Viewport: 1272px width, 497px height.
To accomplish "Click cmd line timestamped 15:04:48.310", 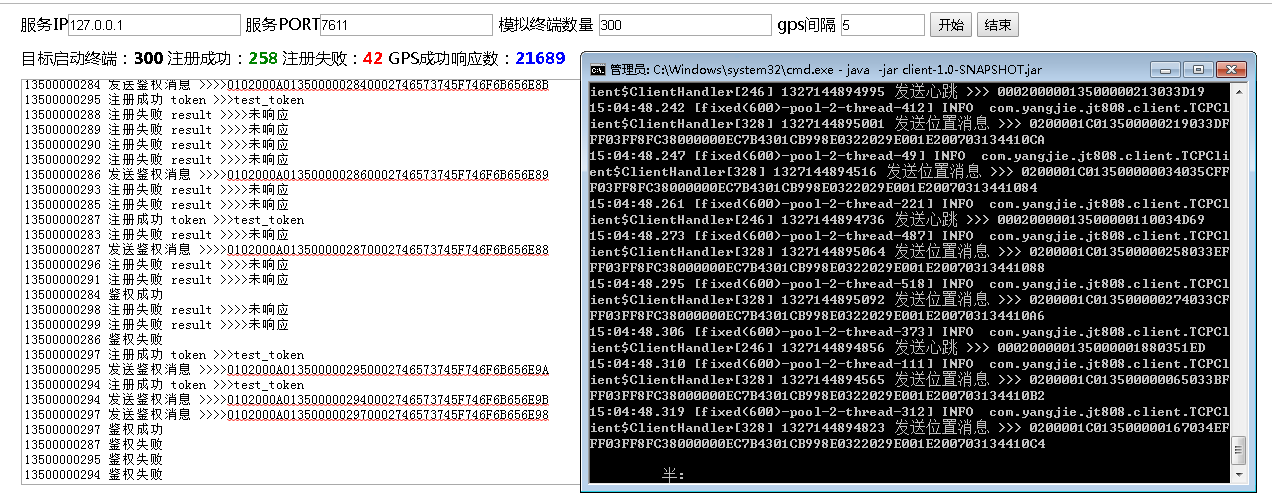I will tap(910, 364).
